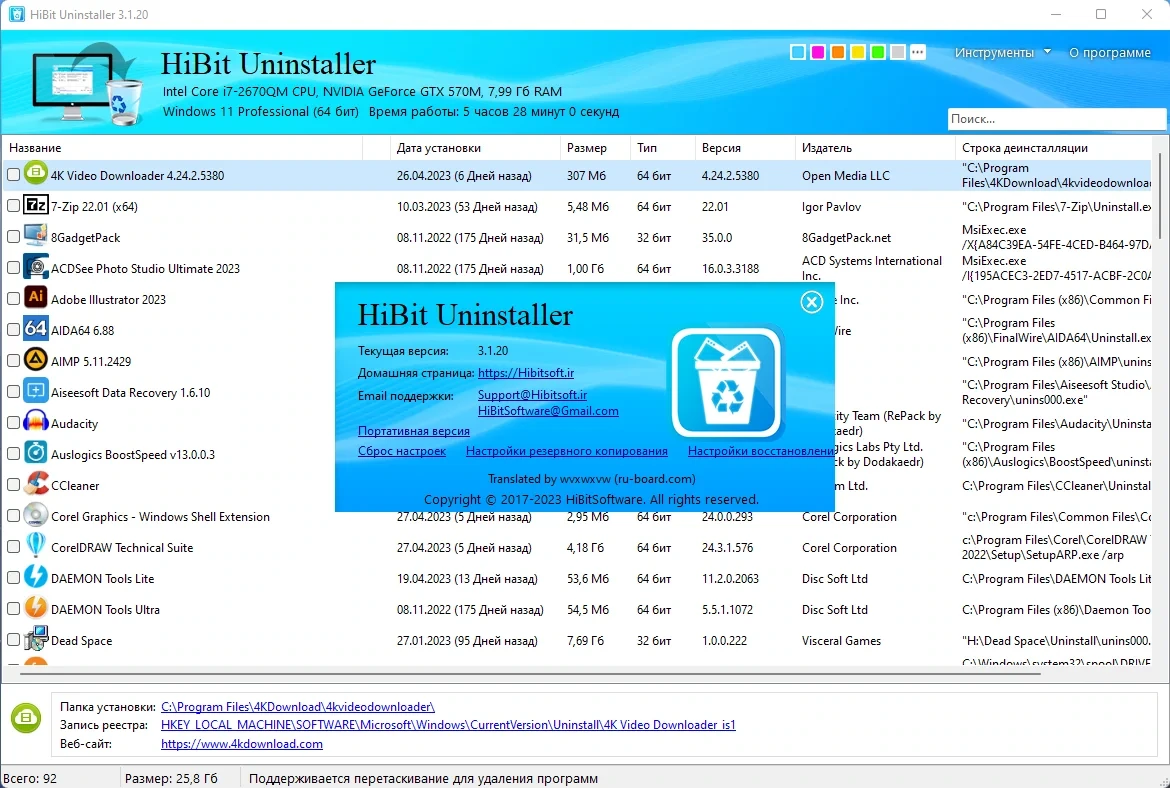This screenshot has width=1170, height=788.
Task: Sort by the Издатель column header
Action: click(875, 148)
